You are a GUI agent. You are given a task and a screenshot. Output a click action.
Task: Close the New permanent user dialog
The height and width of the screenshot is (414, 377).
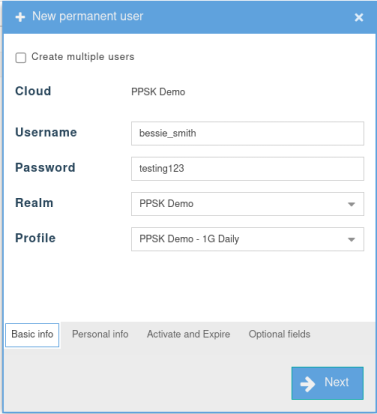click(x=359, y=17)
